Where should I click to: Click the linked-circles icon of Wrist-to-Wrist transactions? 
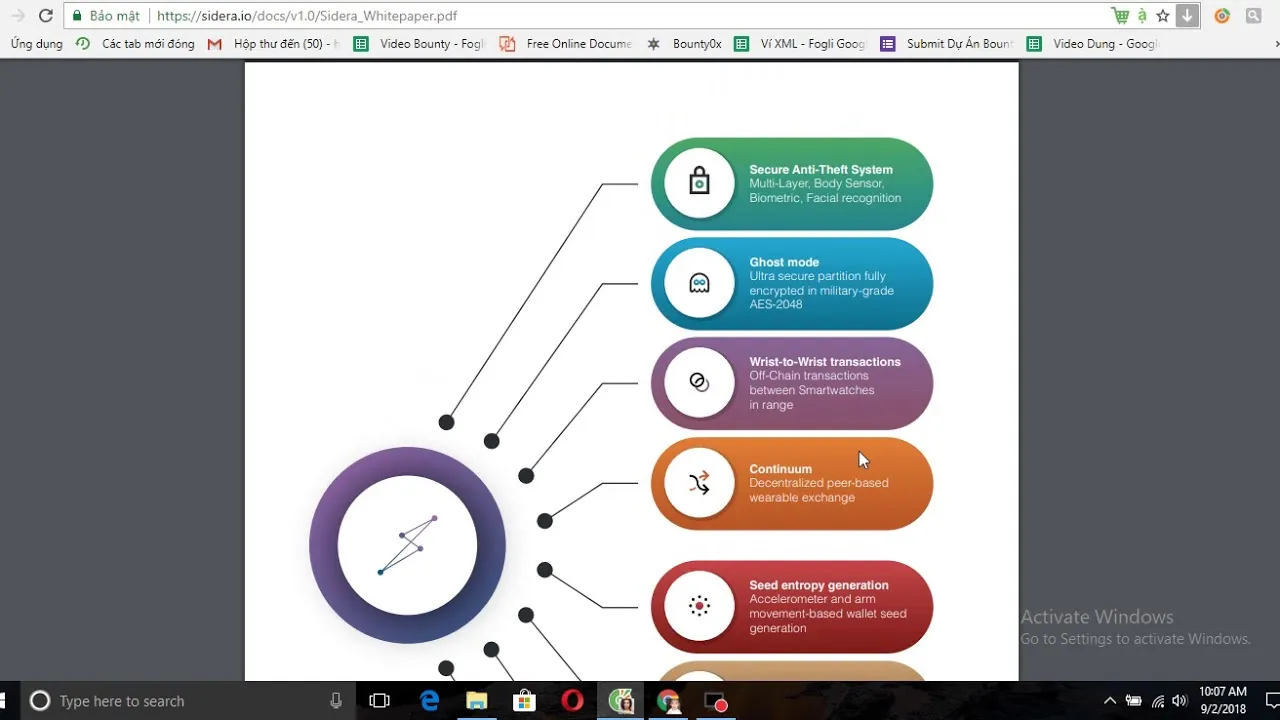pos(699,382)
